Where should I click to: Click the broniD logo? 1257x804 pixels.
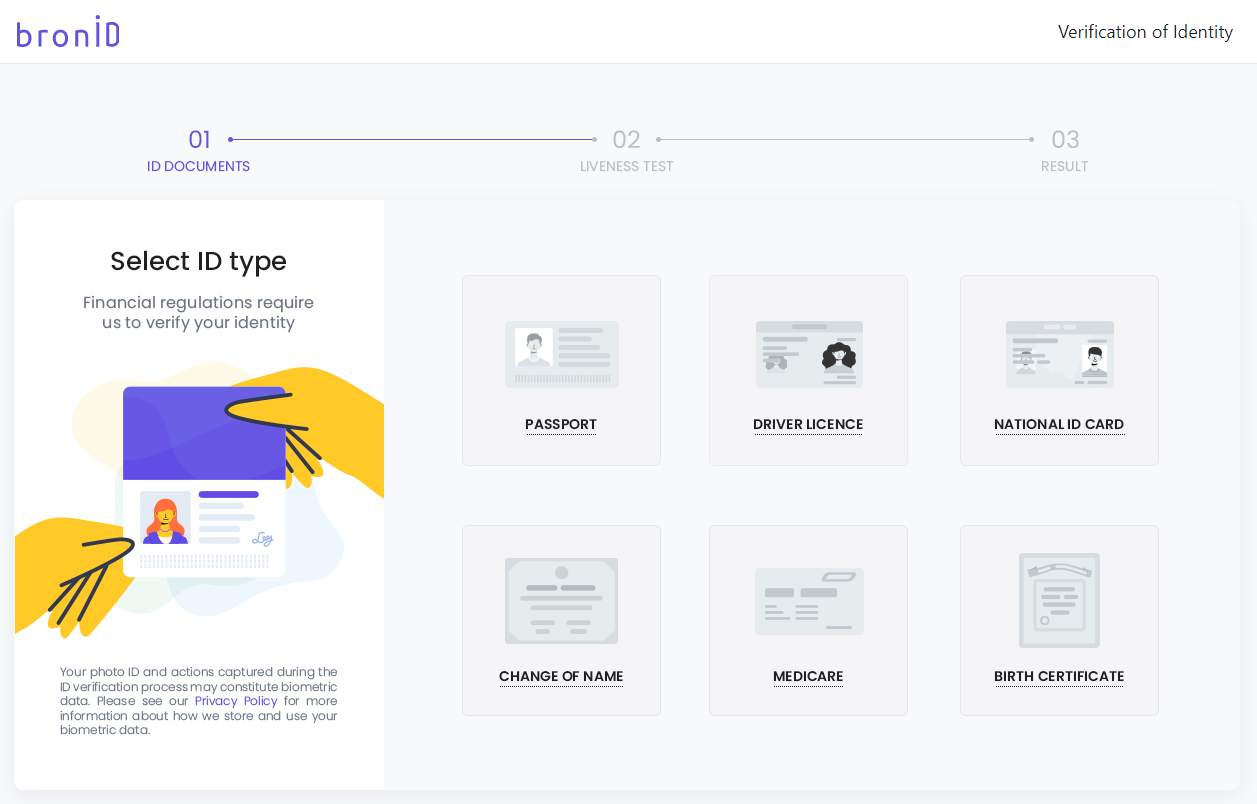[x=67, y=31]
